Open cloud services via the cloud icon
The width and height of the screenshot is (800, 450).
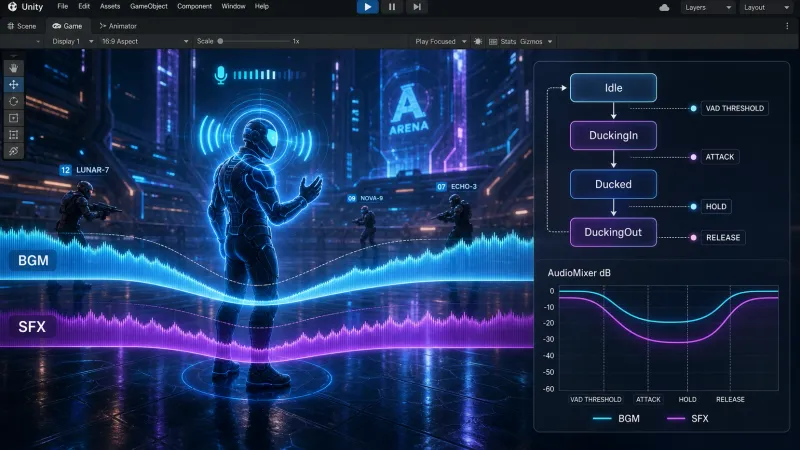tap(664, 7)
